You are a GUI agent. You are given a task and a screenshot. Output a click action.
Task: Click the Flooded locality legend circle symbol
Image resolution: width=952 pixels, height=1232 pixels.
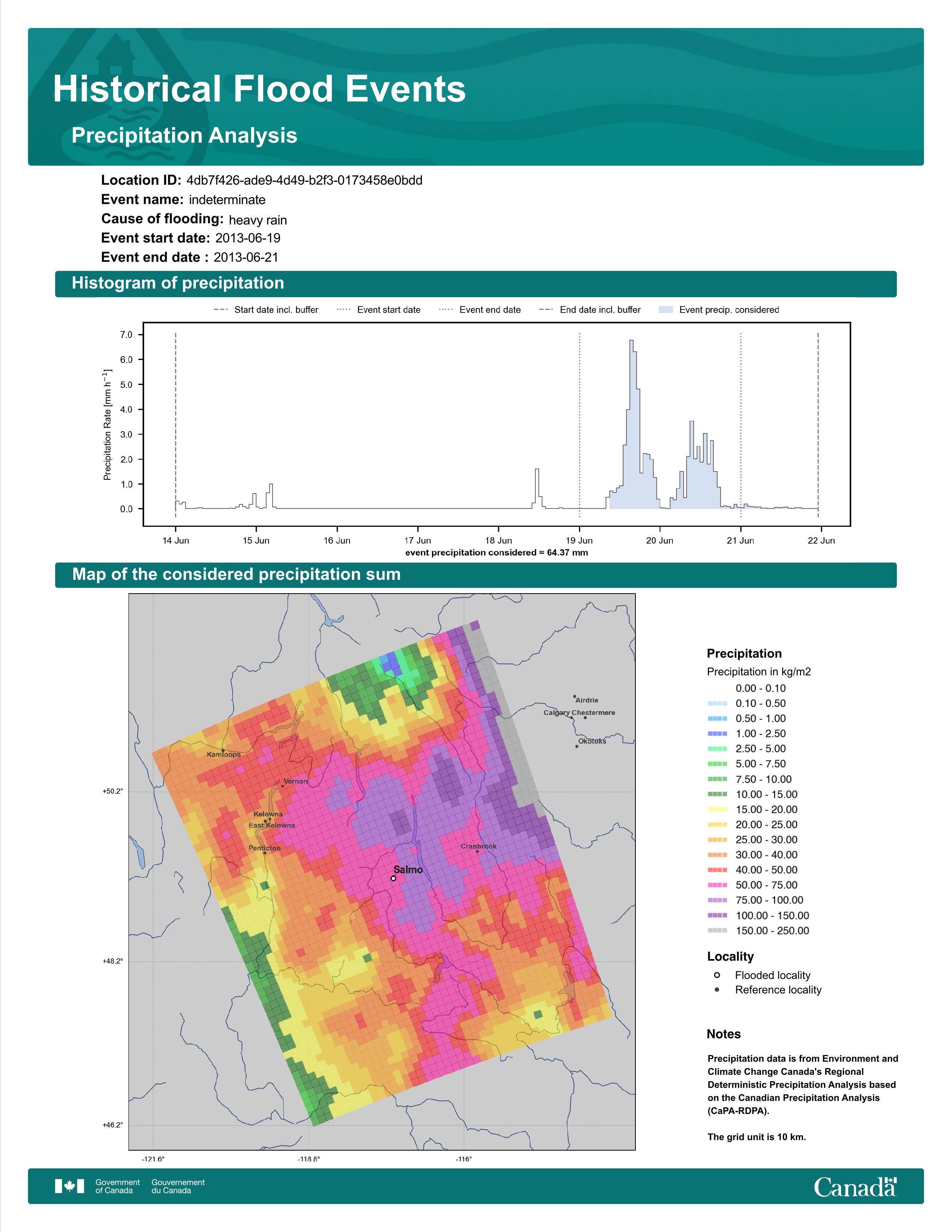point(717,975)
